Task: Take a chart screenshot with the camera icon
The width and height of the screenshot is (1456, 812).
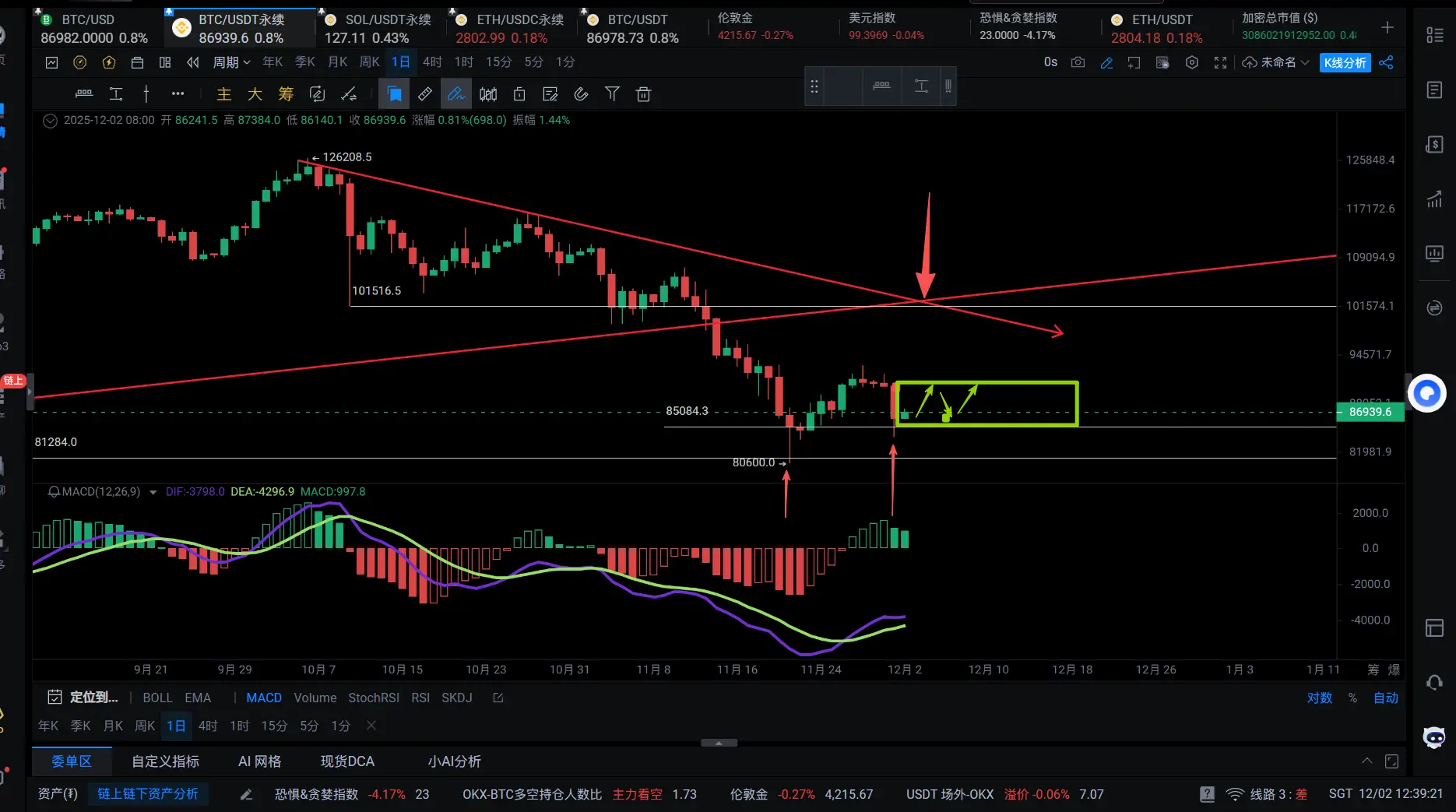Action: coord(1078,62)
